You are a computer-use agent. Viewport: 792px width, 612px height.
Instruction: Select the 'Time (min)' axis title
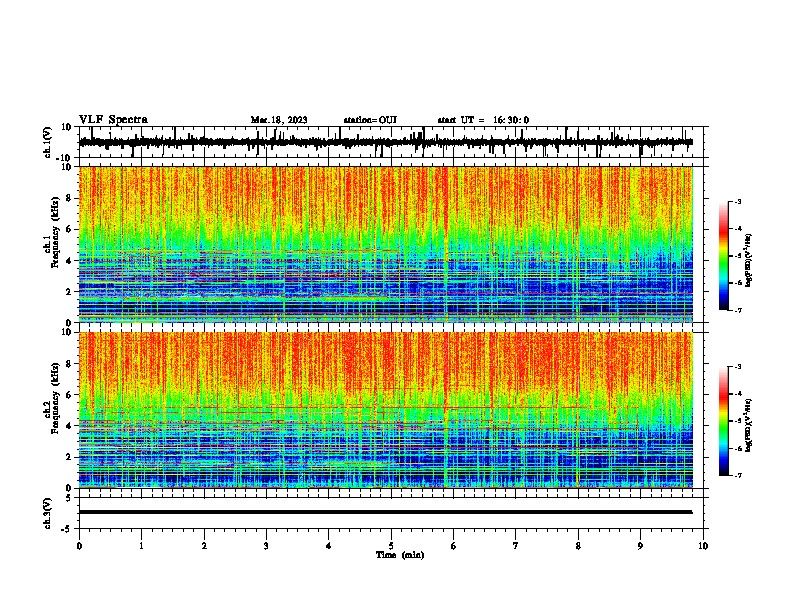pyautogui.click(x=400, y=555)
